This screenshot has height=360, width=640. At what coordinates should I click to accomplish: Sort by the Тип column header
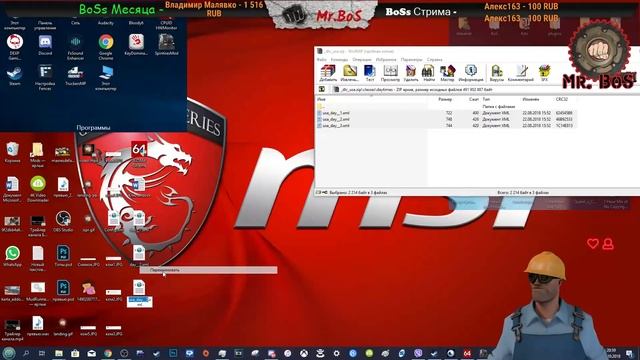[486, 99]
